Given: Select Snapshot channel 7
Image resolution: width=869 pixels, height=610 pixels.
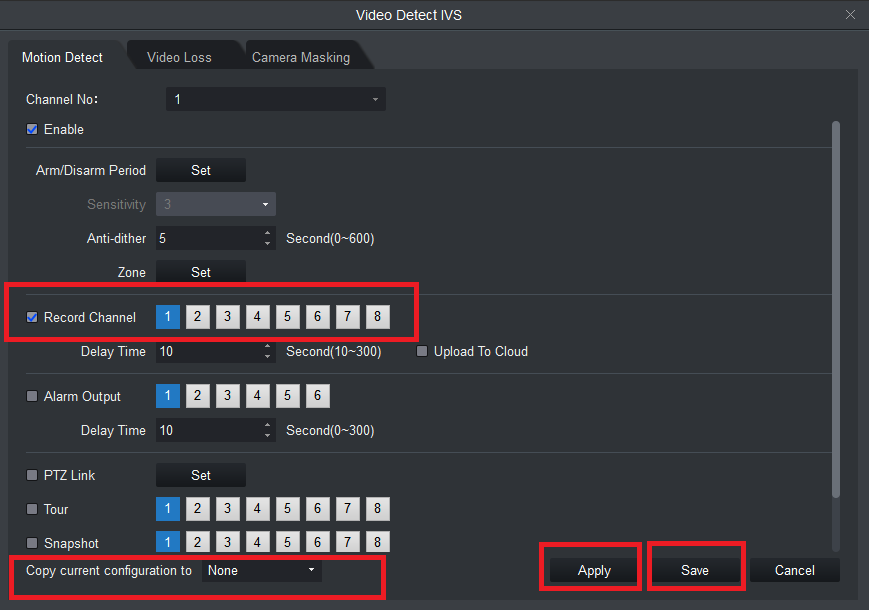Looking at the screenshot, I should [347, 542].
